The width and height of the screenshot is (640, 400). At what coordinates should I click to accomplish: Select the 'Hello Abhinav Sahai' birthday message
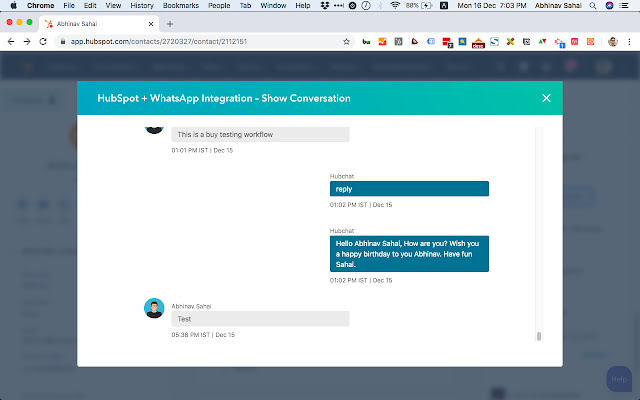(x=409, y=253)
